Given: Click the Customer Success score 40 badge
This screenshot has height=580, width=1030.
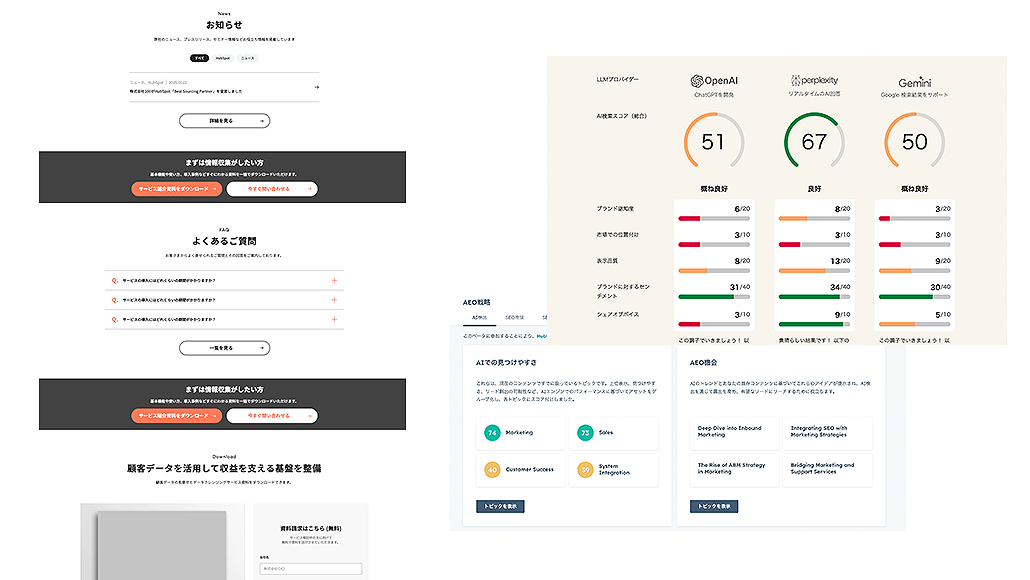Looking at the screenshot, I should pos(492,469).
